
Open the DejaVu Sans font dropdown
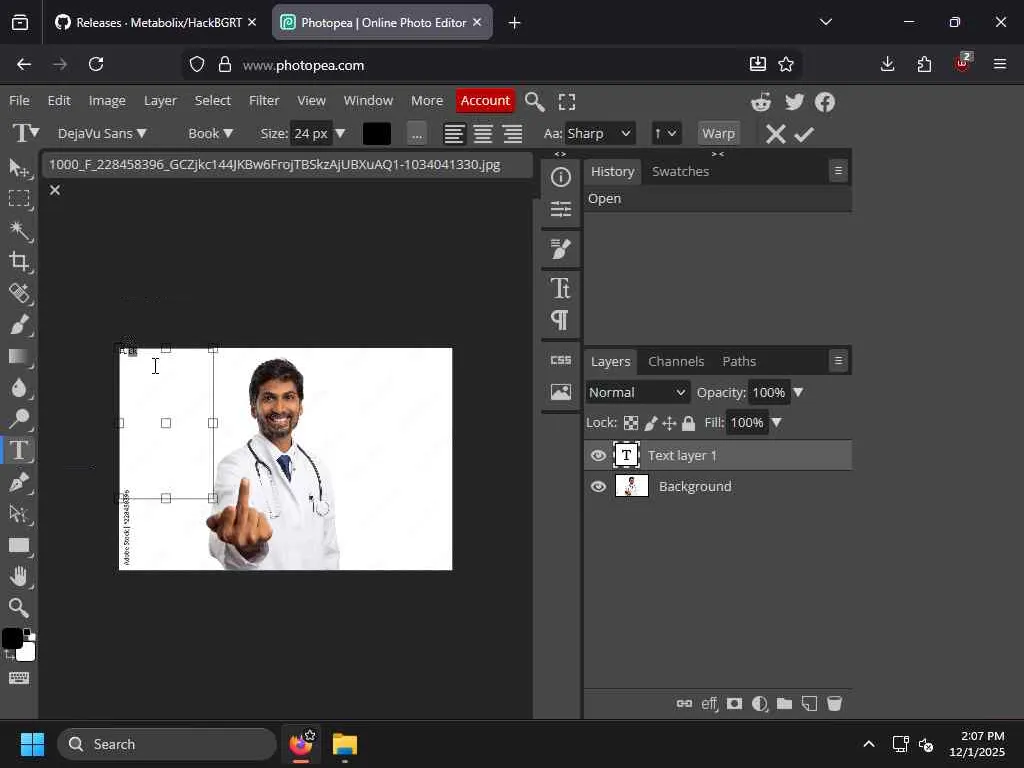102,134
